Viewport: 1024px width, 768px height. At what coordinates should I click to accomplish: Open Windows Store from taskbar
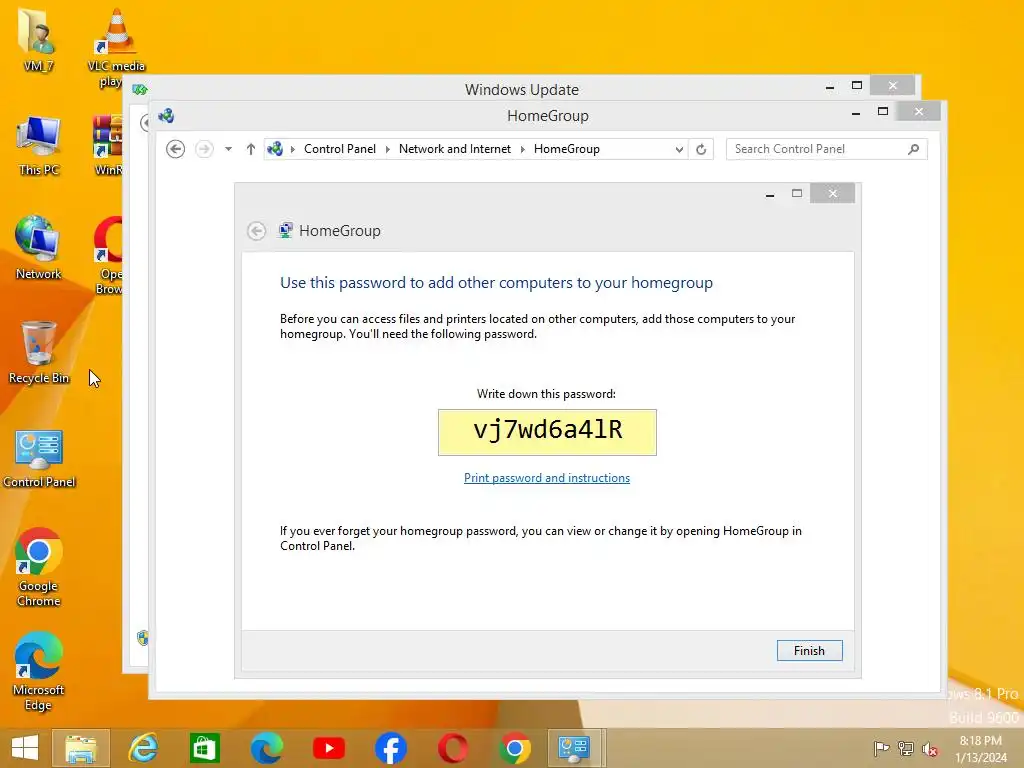(204, 748)
